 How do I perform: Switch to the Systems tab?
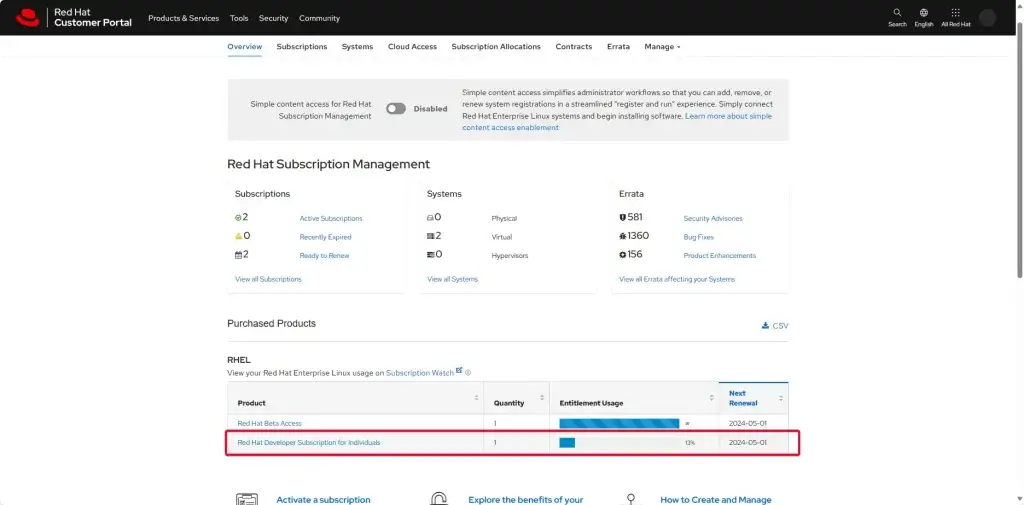coord(357,47)
